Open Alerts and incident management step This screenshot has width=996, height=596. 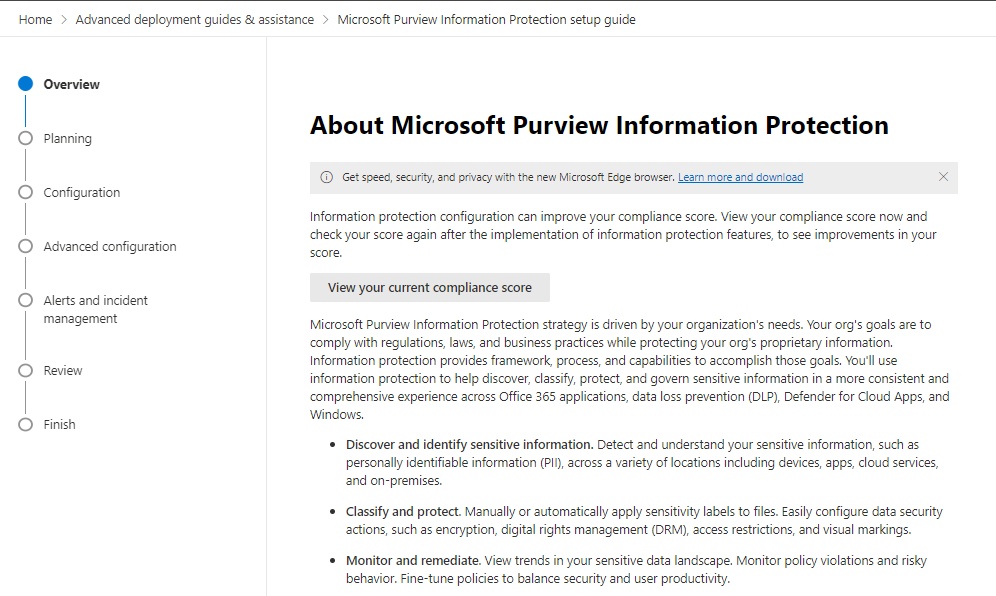(x=95, y=309)
